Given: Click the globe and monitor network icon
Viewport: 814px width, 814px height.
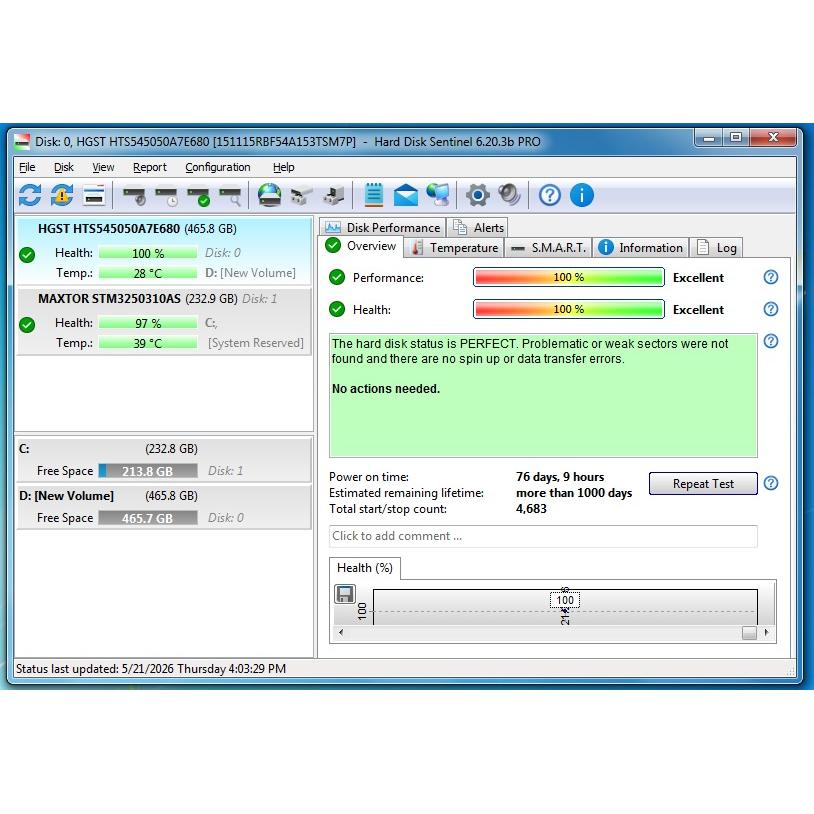Looking at the screenshot, I should coord(439,195).
